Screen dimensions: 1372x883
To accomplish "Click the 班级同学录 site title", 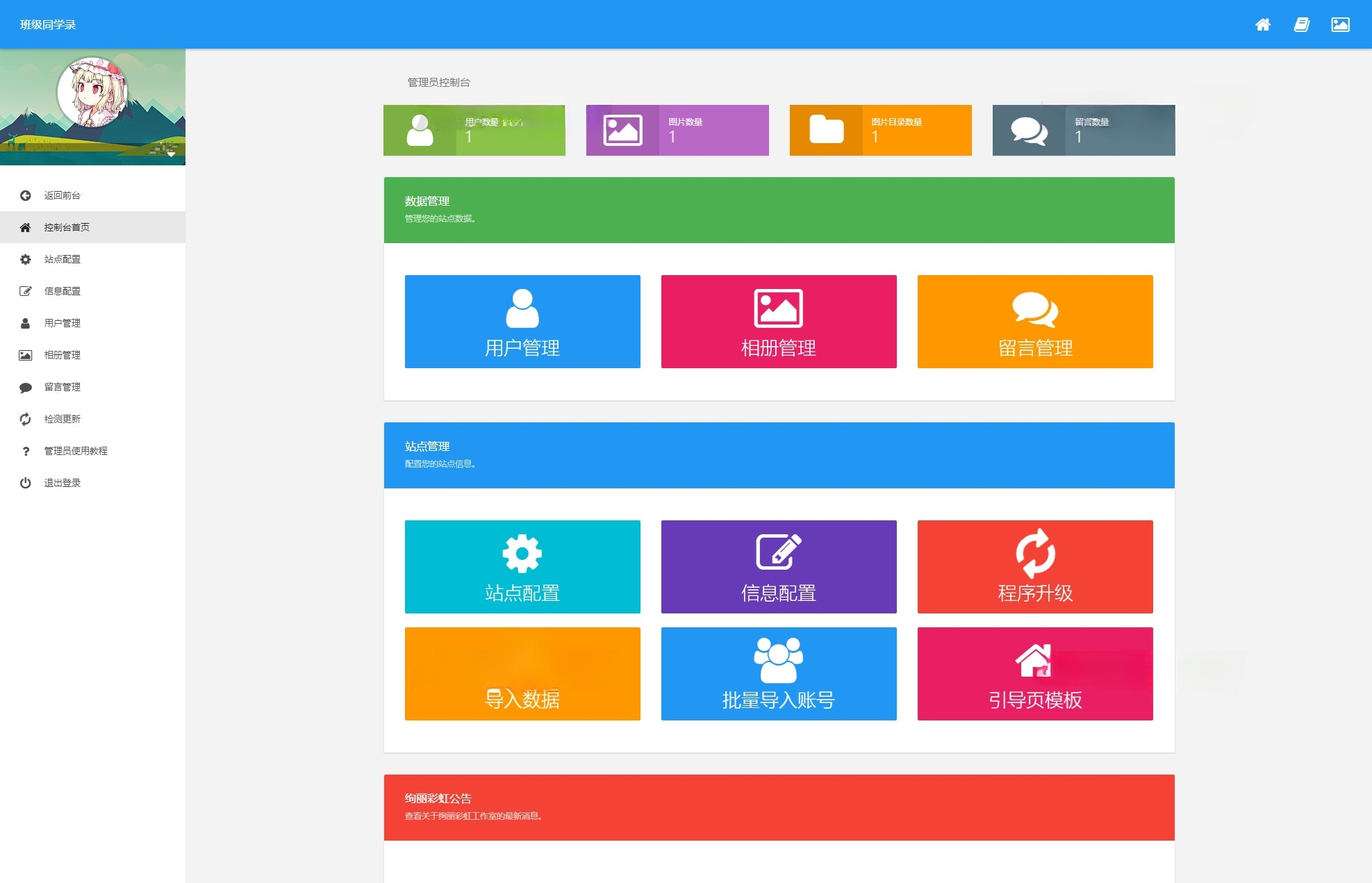I will coord(48,25).
